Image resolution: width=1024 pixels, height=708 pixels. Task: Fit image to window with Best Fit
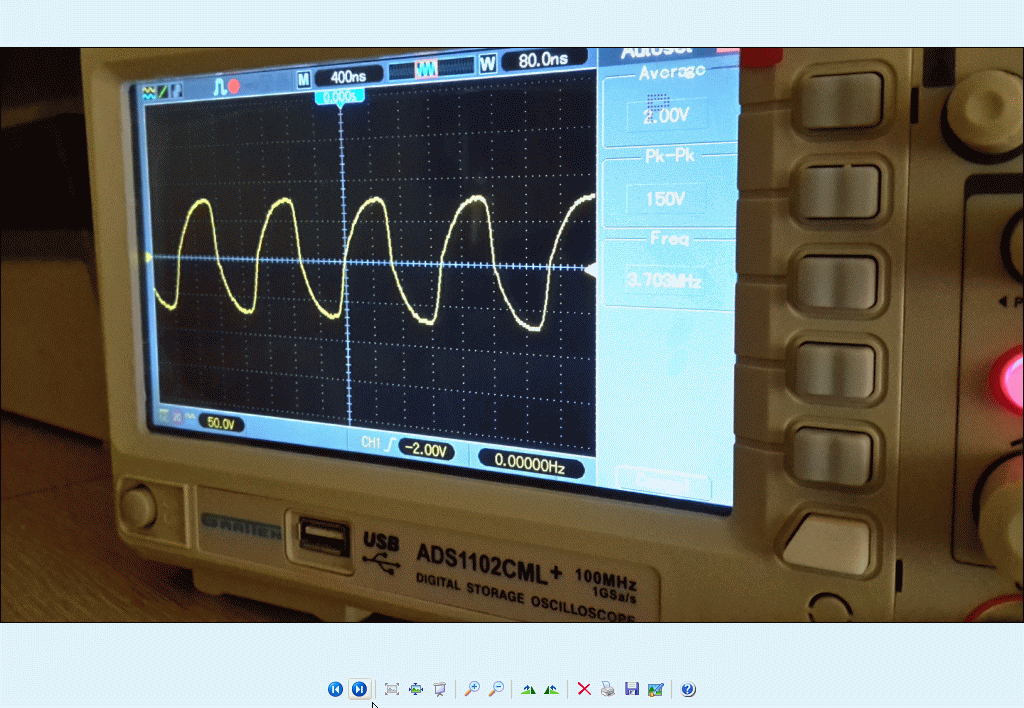(x=392, y=689)
